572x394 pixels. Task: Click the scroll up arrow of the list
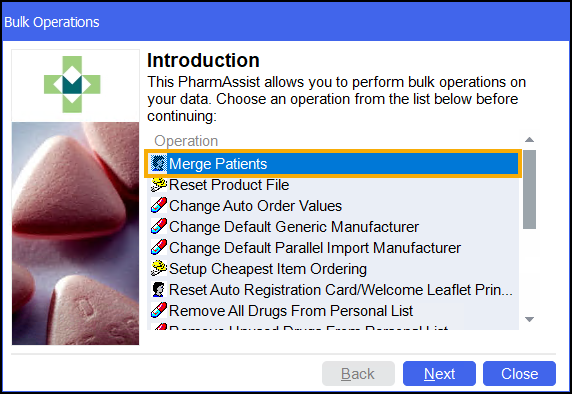[529, 140]
